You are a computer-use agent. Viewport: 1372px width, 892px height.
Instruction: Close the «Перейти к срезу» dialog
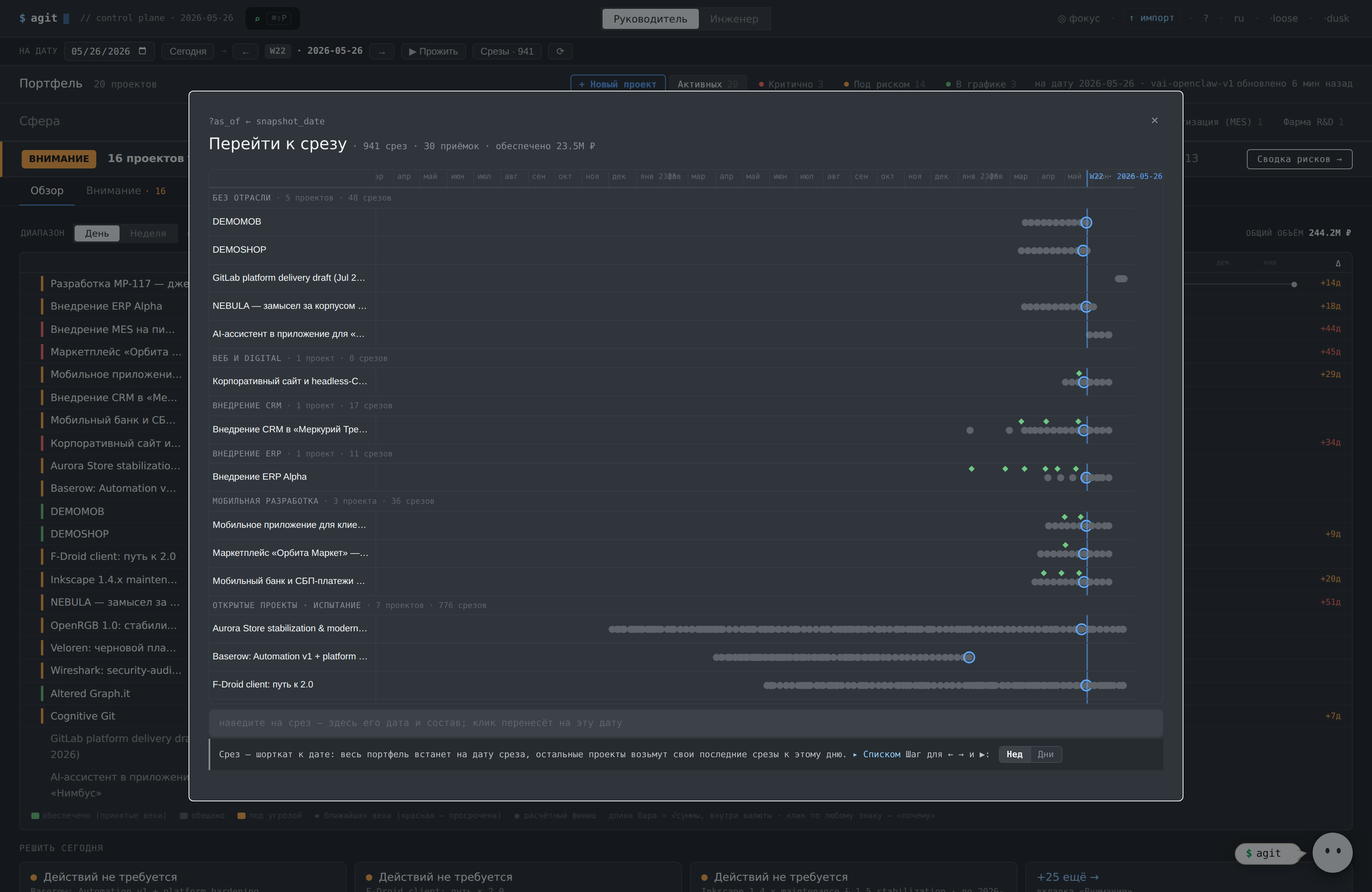[1154, 120]
